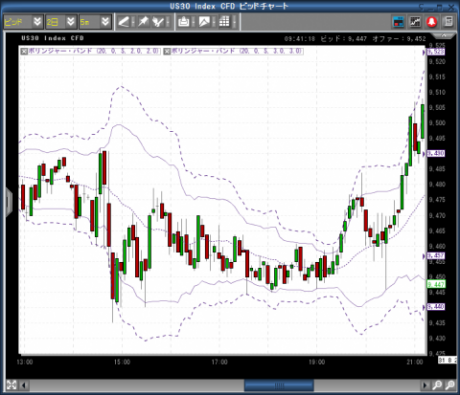This screenshot has width=460, height=395.
Task: Toggle the grid display icon
Action: coord(224,22)
